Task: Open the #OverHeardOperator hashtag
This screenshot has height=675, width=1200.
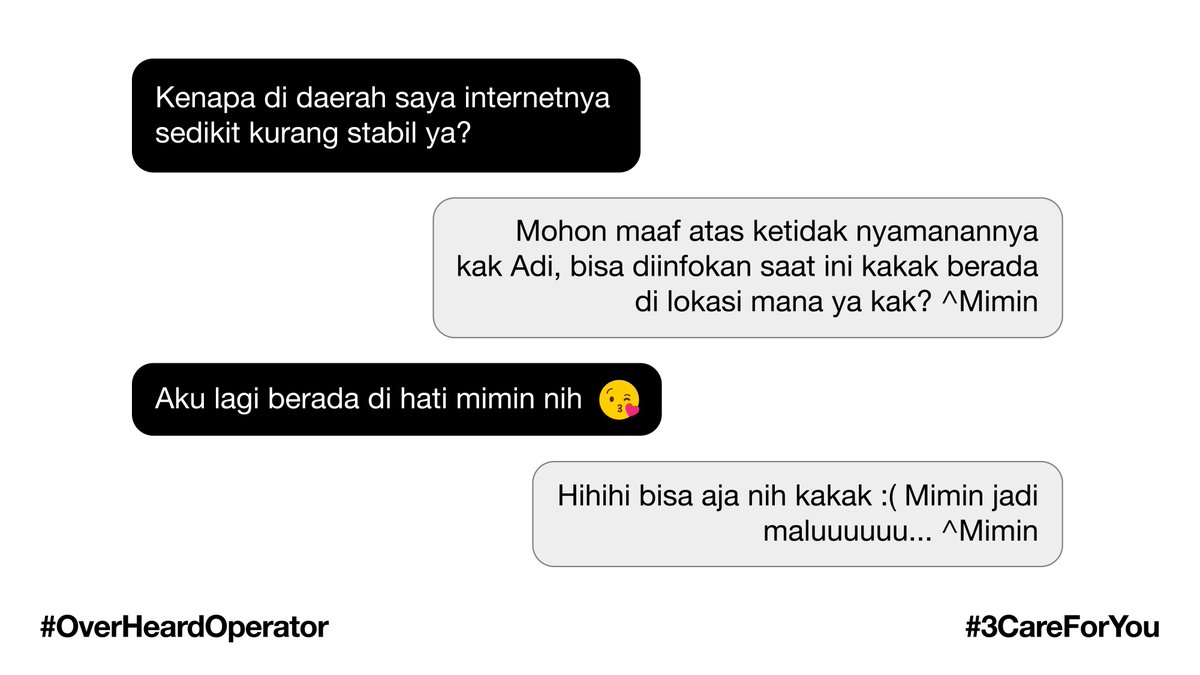Action: point(184,628)
